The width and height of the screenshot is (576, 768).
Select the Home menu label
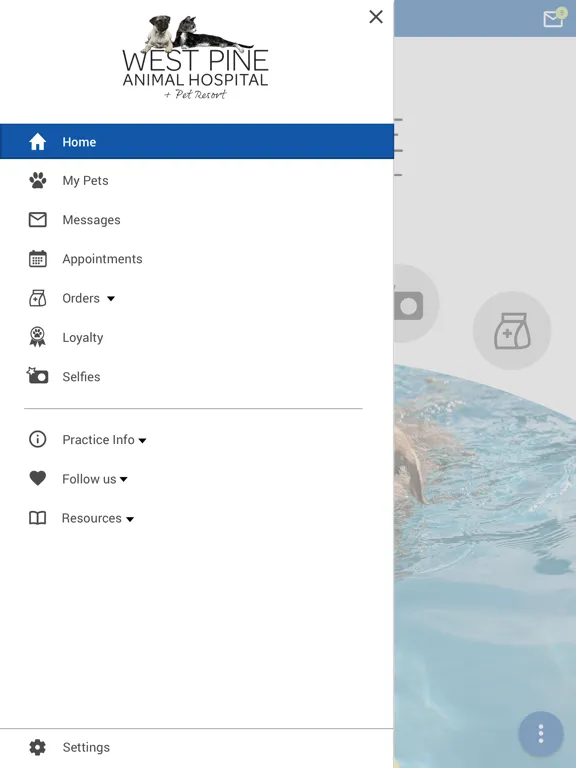(x=79, y=142)
